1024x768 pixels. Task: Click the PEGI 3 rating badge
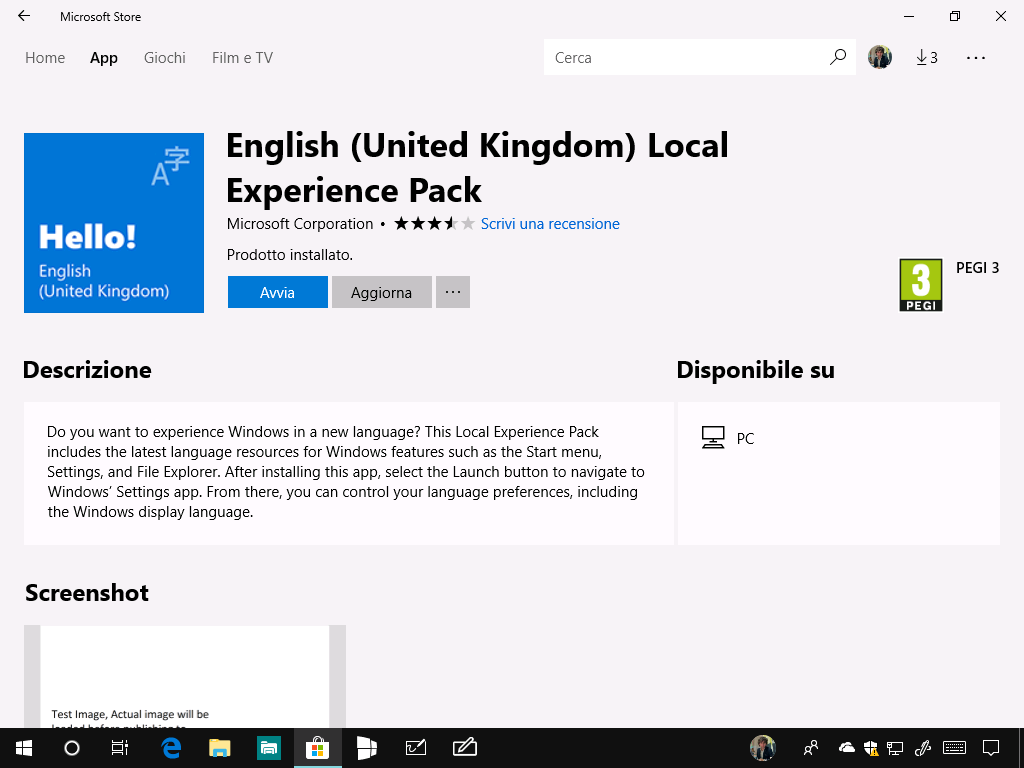tap(921, 285)
